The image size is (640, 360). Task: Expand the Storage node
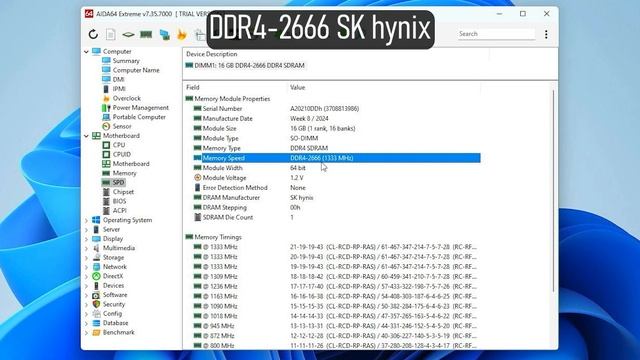[86, 258]
